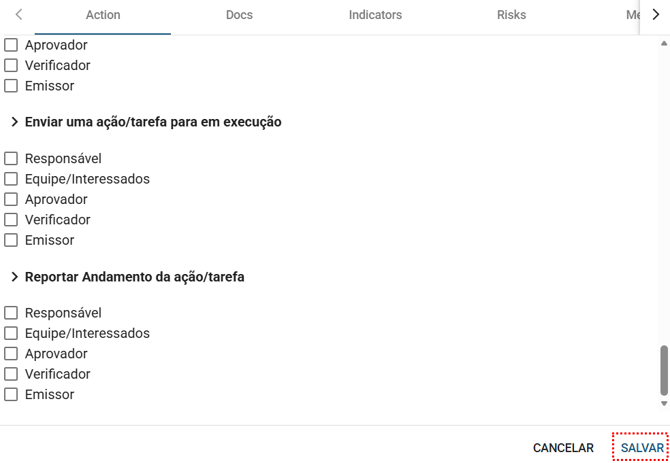The height and width of the screenshot is (463, 670).
Task: Click the CANCELAR button
Action: [563, 448]
